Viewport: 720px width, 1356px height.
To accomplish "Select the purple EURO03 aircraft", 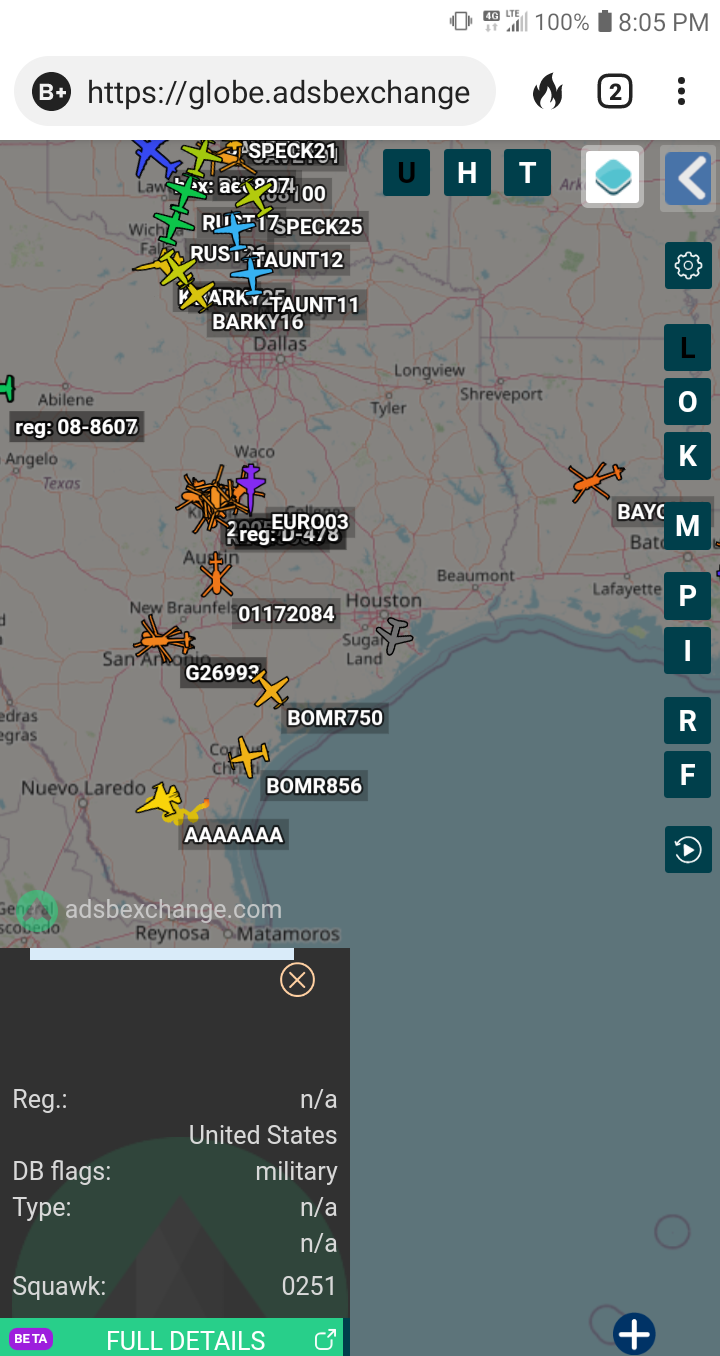I will pos(250,487).
